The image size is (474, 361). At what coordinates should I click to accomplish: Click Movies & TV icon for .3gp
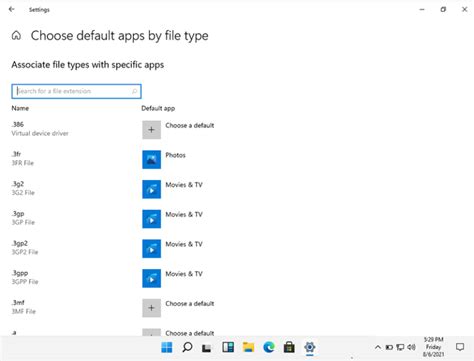[x=151, y=219]
